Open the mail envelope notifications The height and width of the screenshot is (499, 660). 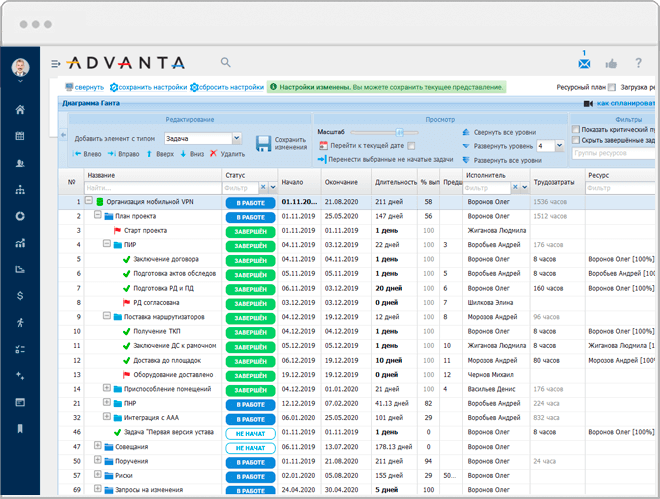coord(584,64)
